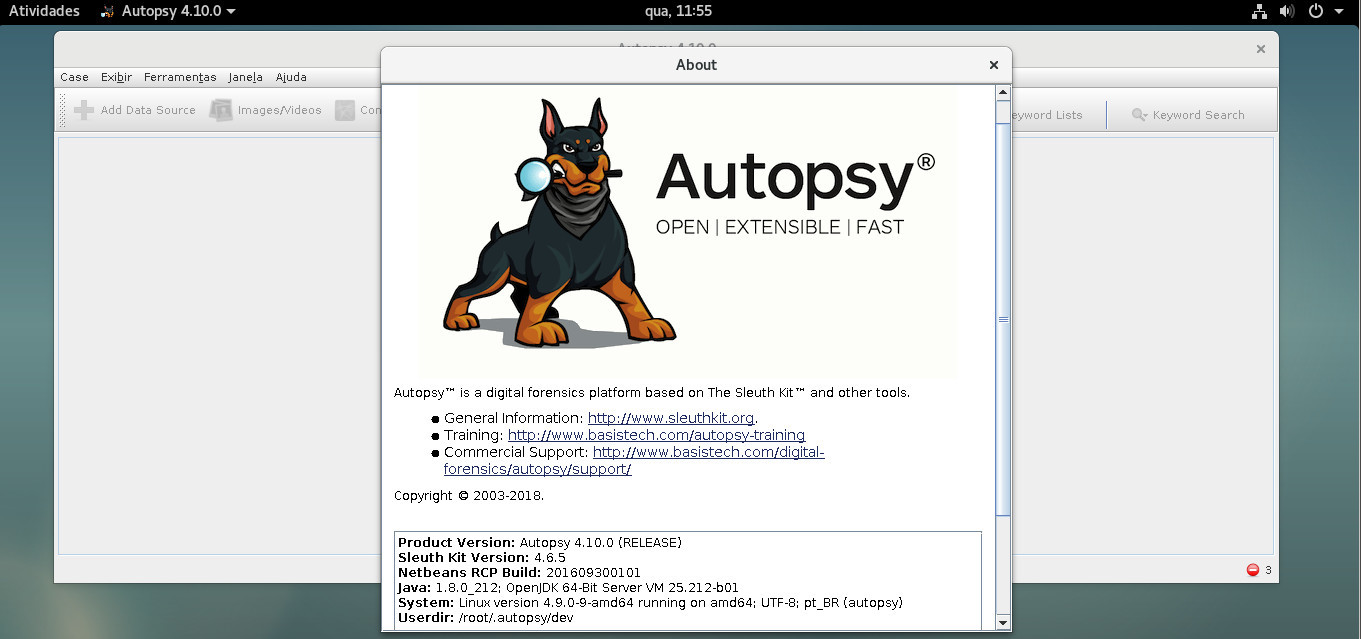The width and height of the screenshot is (1361, 639).
Task: Open the autopsy-training link
Action: [x=656, y=435]
